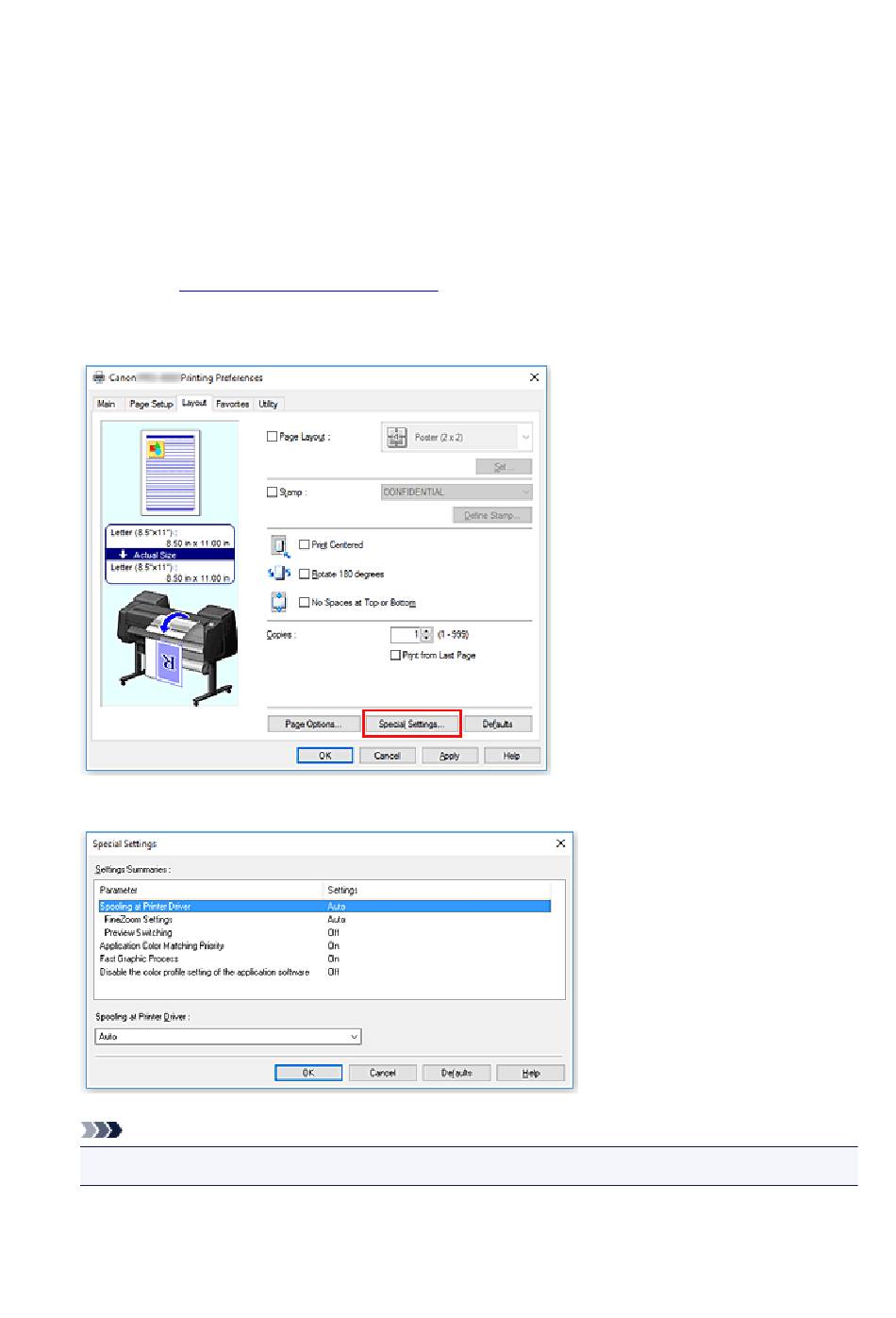This screenshot has height=1318, width=896.
Task: Click the Poster layout icon in Page Layout dropdown
Action: click(397, 437)
